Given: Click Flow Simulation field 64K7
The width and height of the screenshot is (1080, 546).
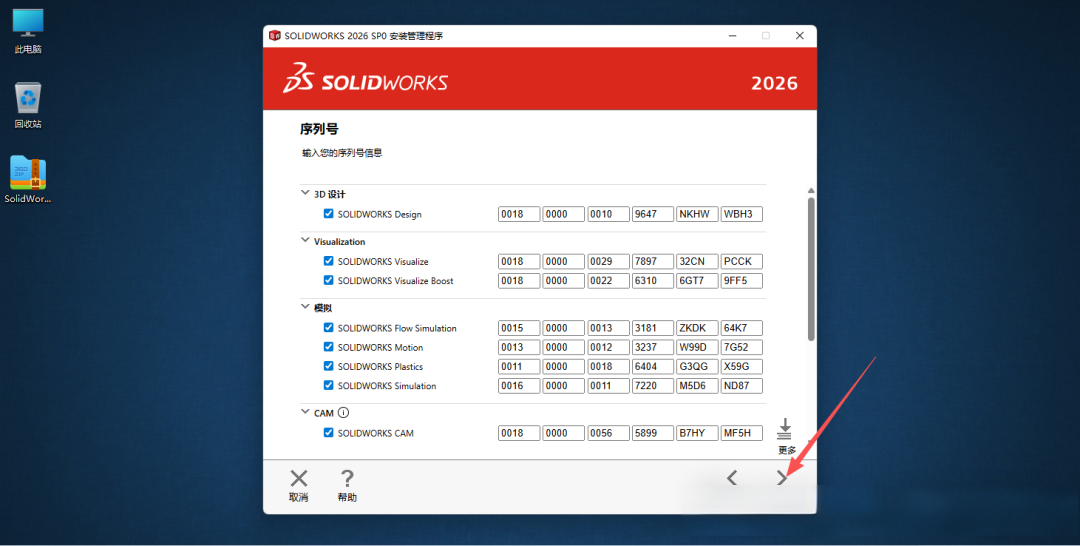Looking at the screenshot, I should click(x=742, y=328).
